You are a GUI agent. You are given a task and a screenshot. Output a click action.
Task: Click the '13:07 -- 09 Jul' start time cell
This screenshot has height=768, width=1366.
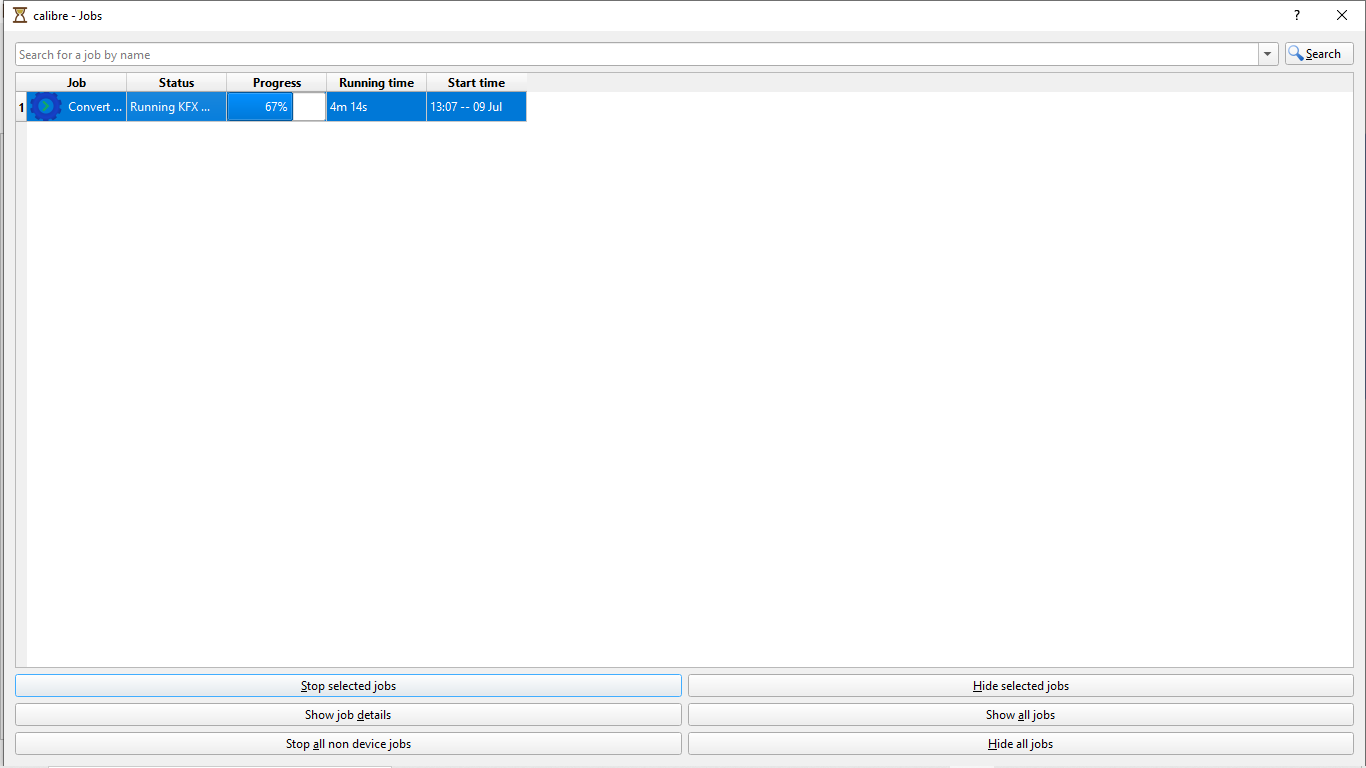(477, 107)
